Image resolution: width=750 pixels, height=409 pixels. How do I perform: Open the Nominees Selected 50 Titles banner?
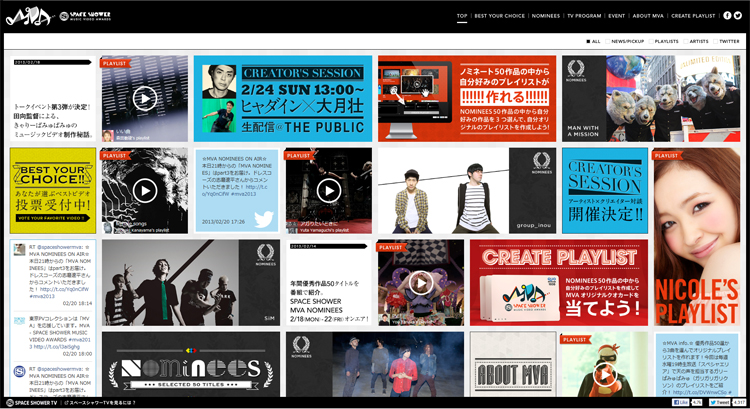(191, 365)
